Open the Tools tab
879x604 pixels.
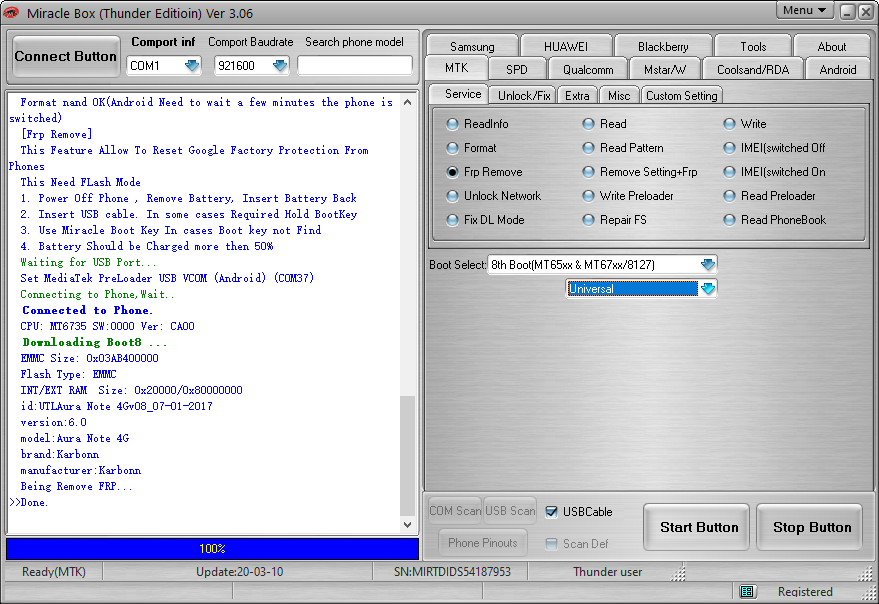tap(753, 47)
